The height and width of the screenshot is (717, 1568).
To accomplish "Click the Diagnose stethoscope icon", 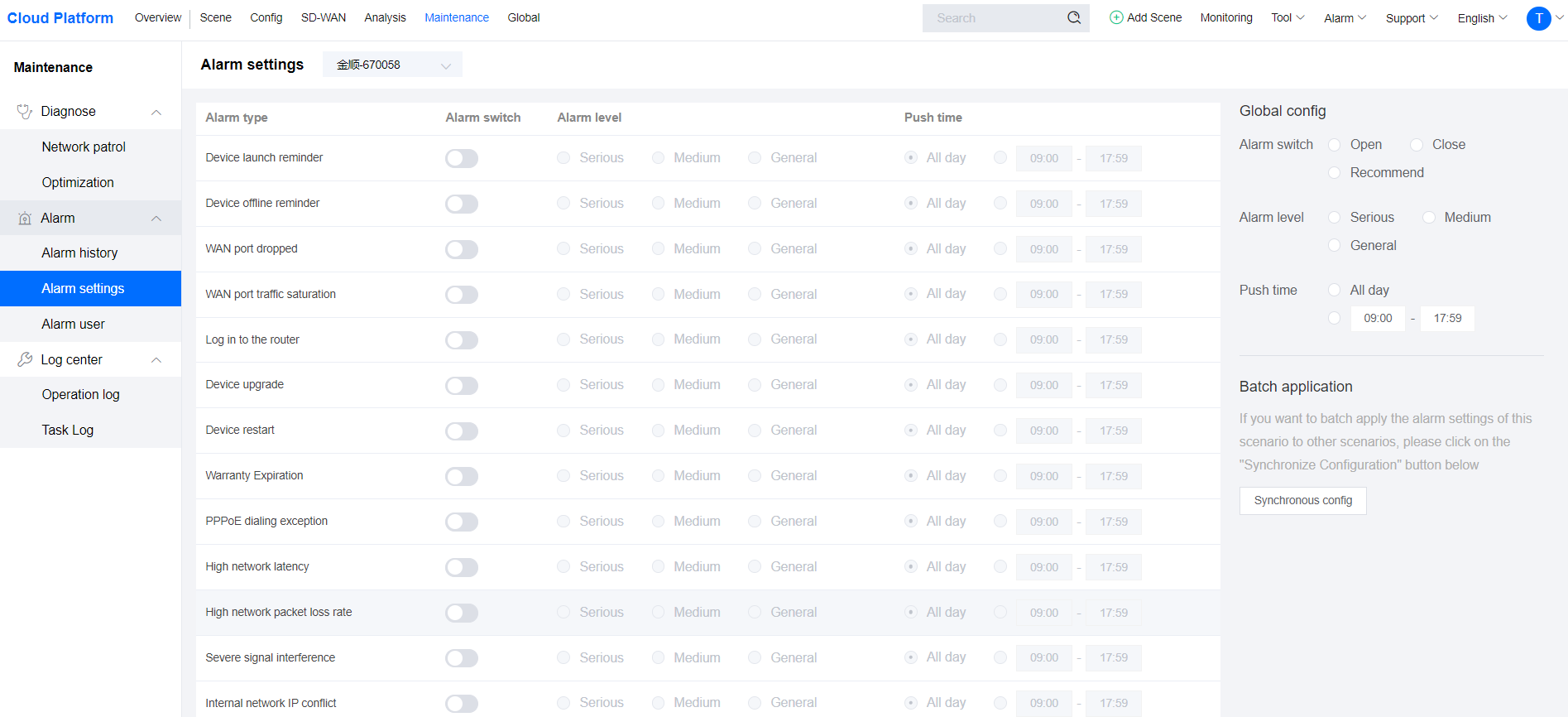I will pos(25,112).
